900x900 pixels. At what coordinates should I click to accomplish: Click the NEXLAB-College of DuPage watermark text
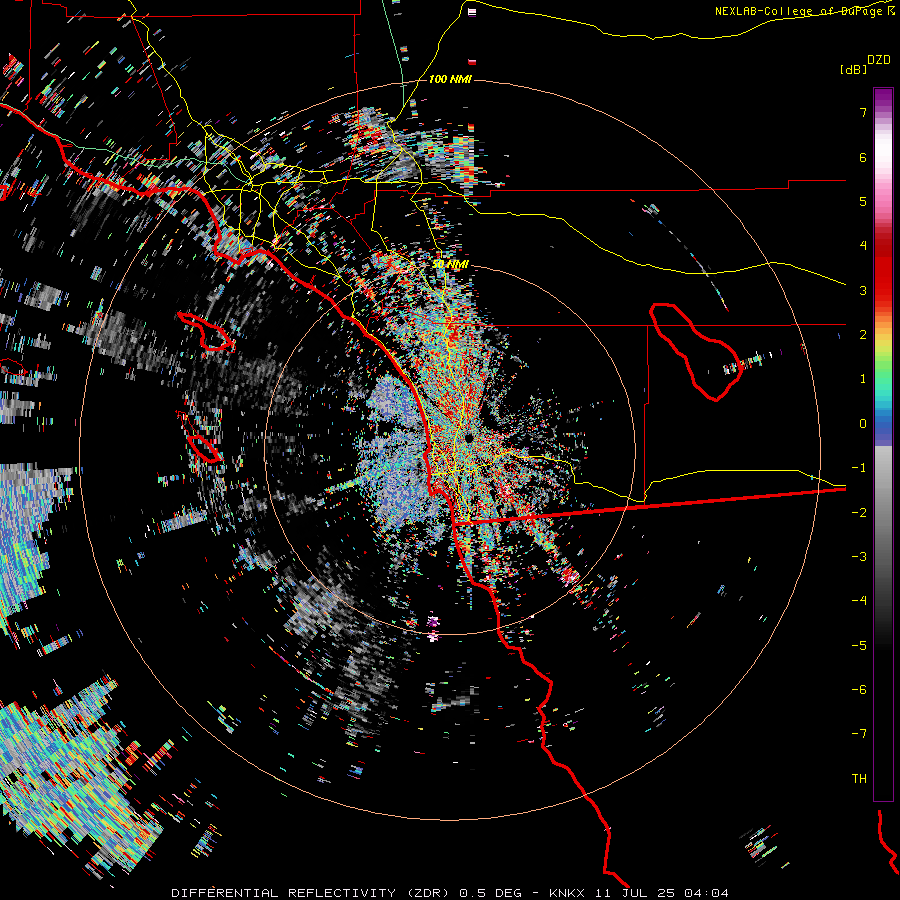point(806,11)
